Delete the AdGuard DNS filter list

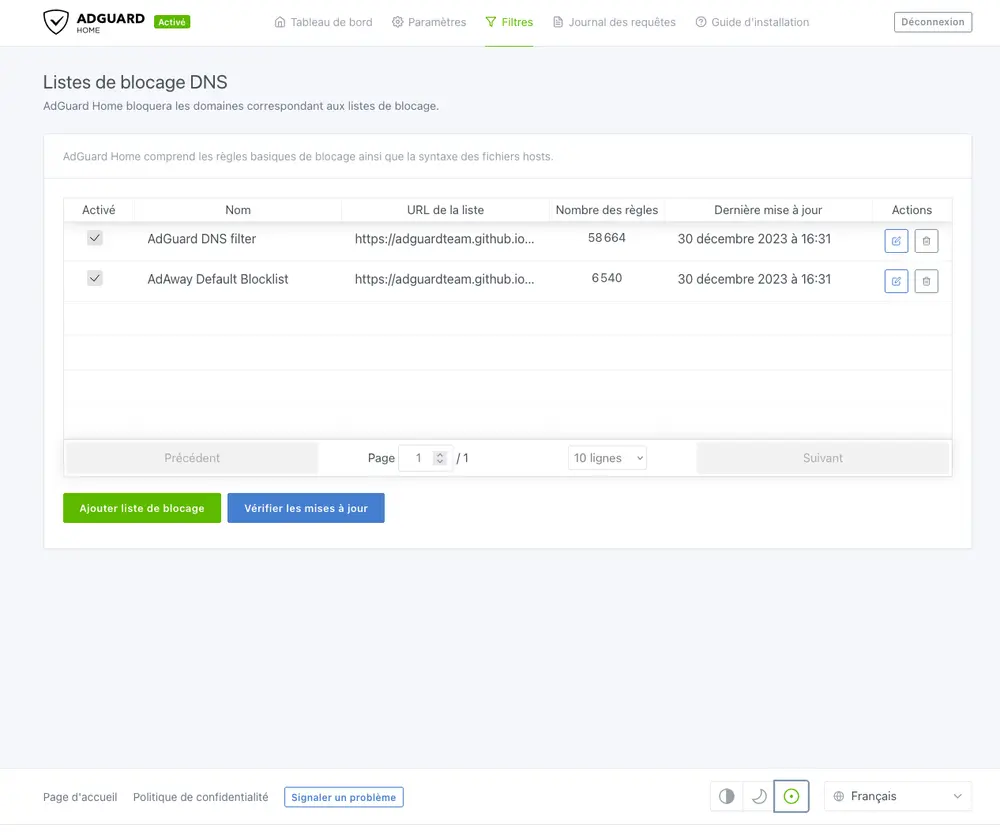(x=926, y=241)
